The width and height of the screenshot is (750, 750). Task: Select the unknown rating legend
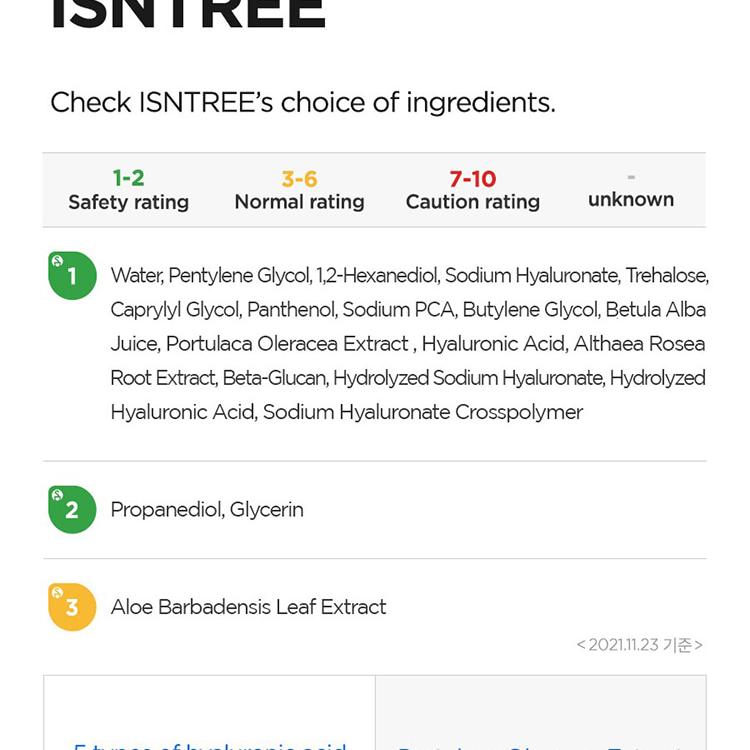(x=631, y=192)
